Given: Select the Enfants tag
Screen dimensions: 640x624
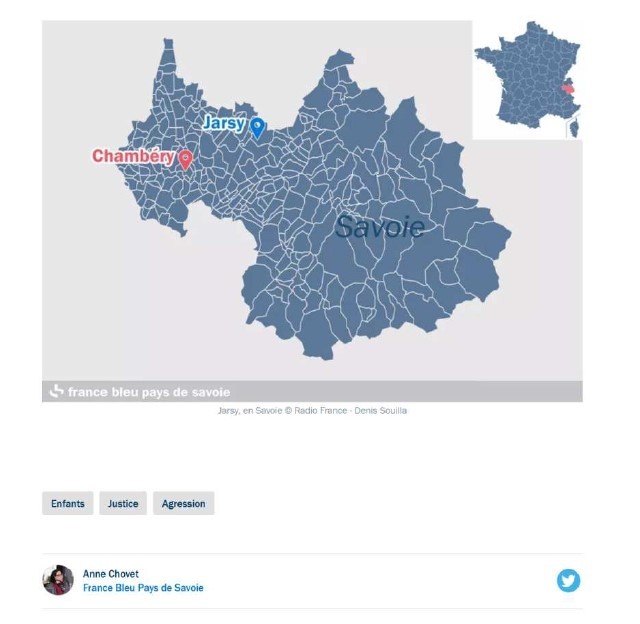Looking at the screenshot, I should click(x=68, y=503).
